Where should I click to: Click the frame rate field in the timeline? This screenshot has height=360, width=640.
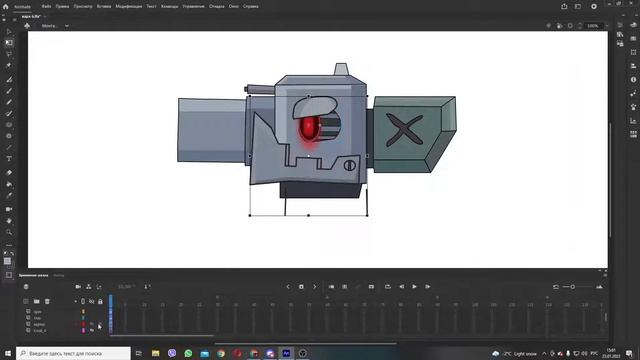[x=126, y=287]
